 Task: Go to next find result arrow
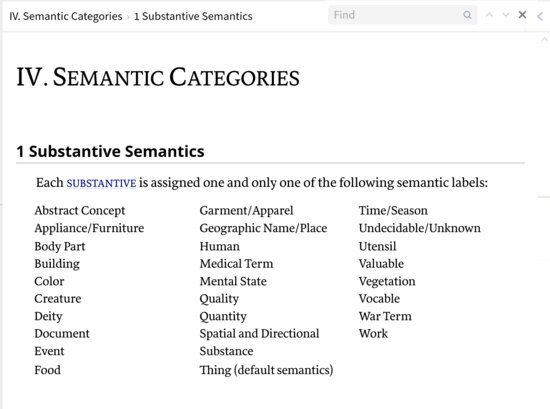pyautogui.click(x=505, y=15)
